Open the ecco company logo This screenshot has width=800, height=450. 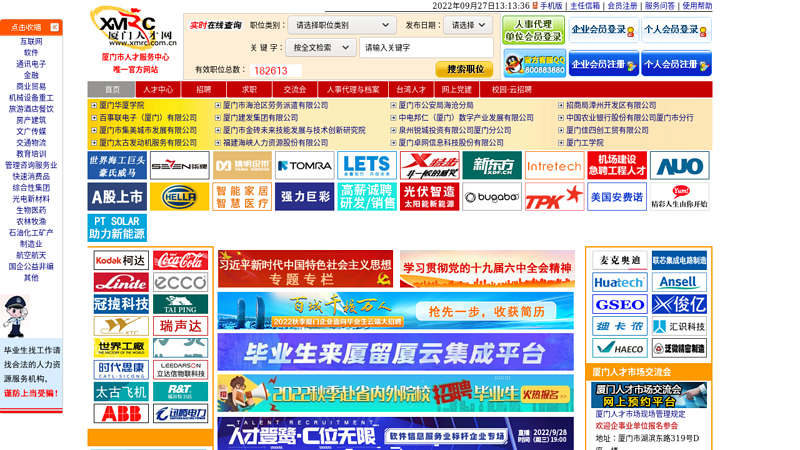pyautogui.click(x=180, y=283)
